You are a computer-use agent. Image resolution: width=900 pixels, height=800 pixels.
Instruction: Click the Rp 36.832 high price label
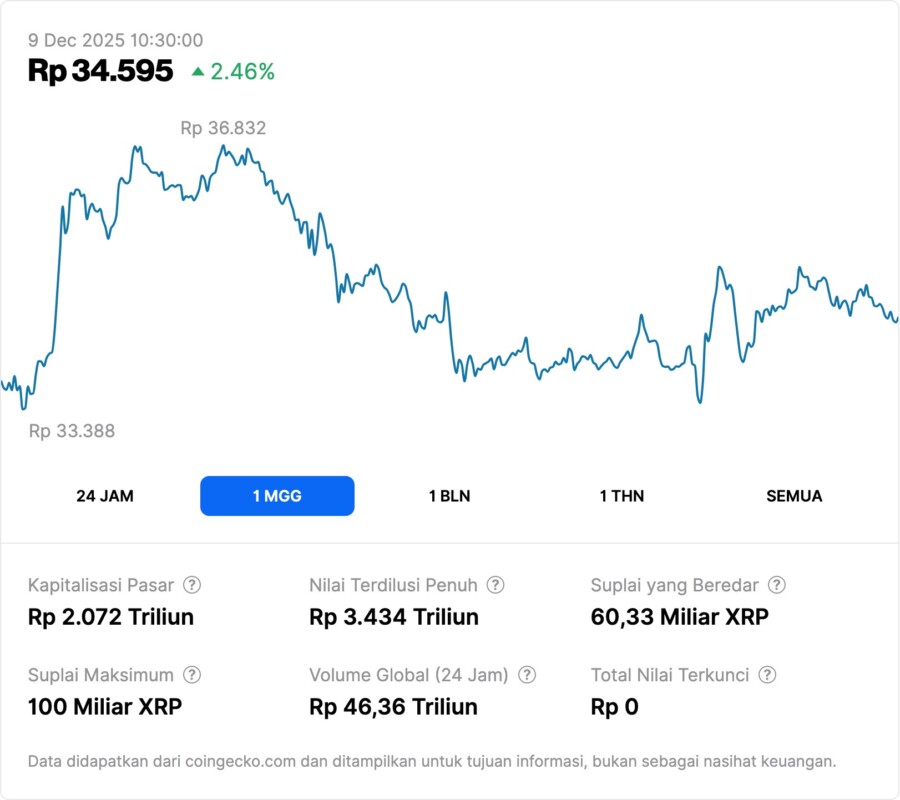(x=223, y=128)
